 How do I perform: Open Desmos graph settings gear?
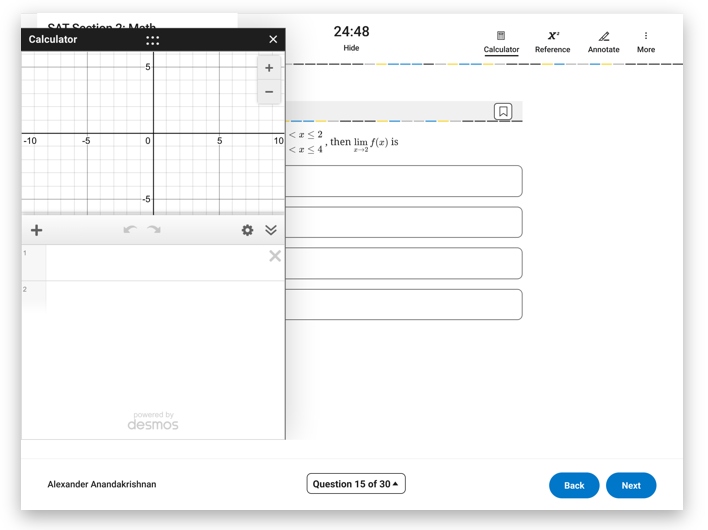247,230
